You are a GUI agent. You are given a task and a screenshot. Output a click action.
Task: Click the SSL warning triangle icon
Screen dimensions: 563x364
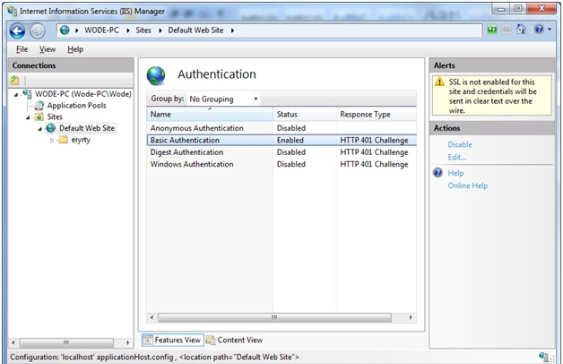tap(439, 82)
